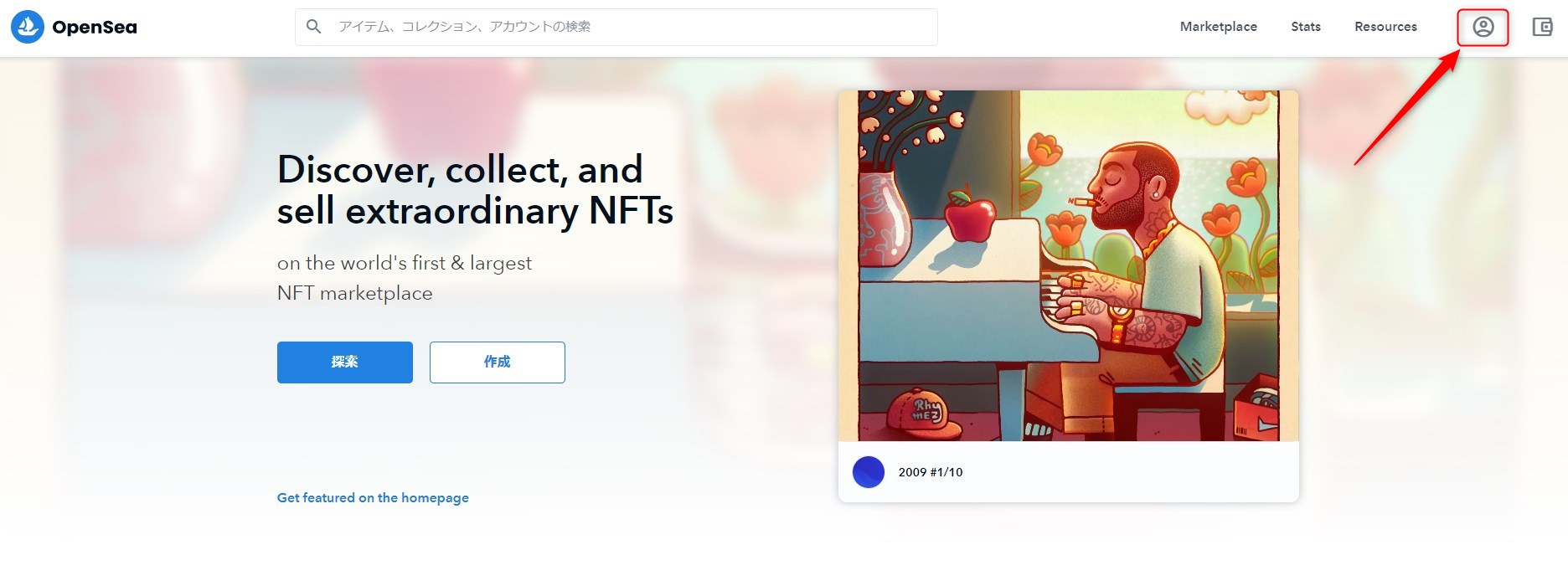Open the account profile icon
This screenshot has height=586, width=1568.
pos(1483,28)
